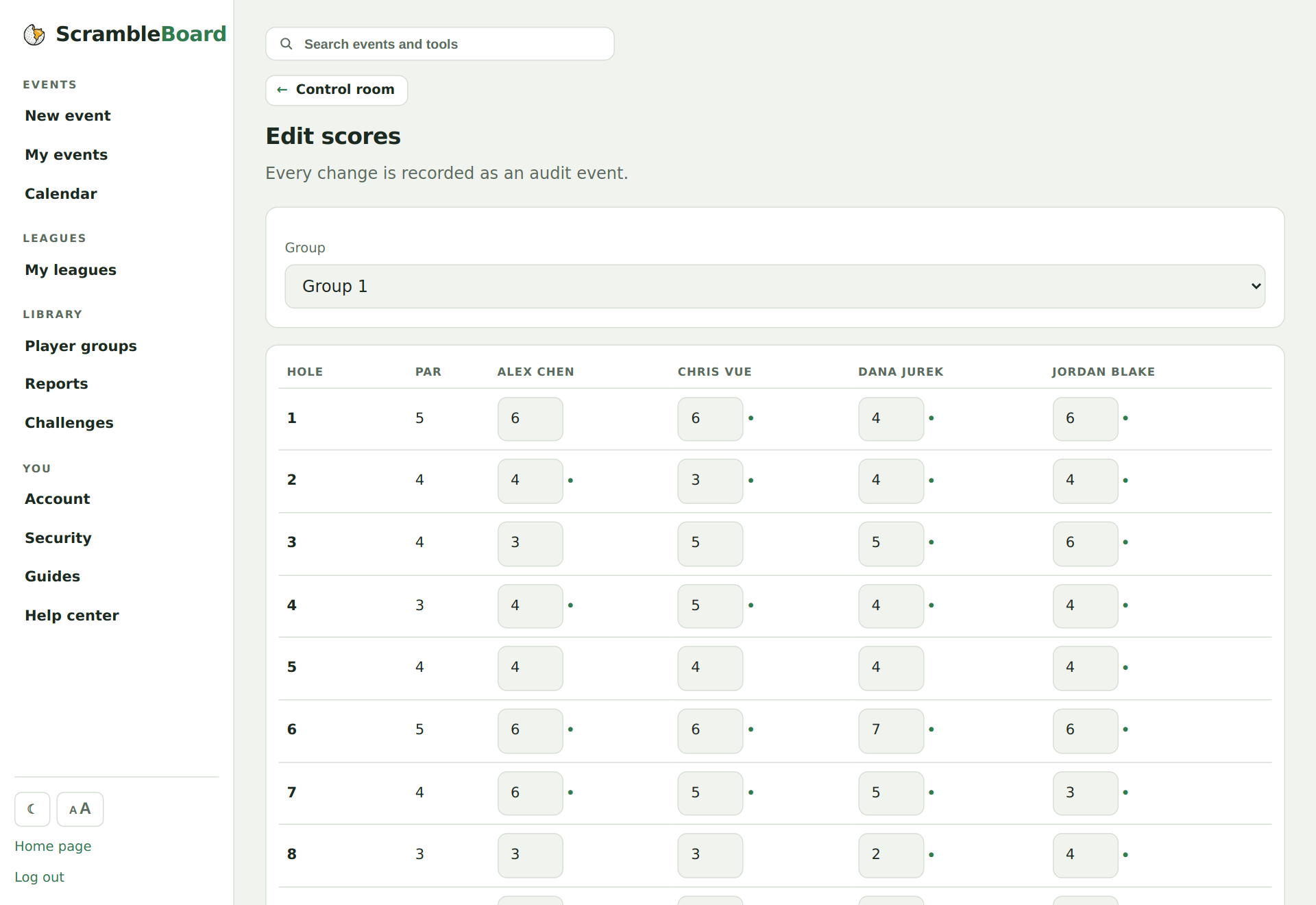Click the Alex Chen column header
The width and height of the screenshot is (1316, 905).
coord(535,372)
